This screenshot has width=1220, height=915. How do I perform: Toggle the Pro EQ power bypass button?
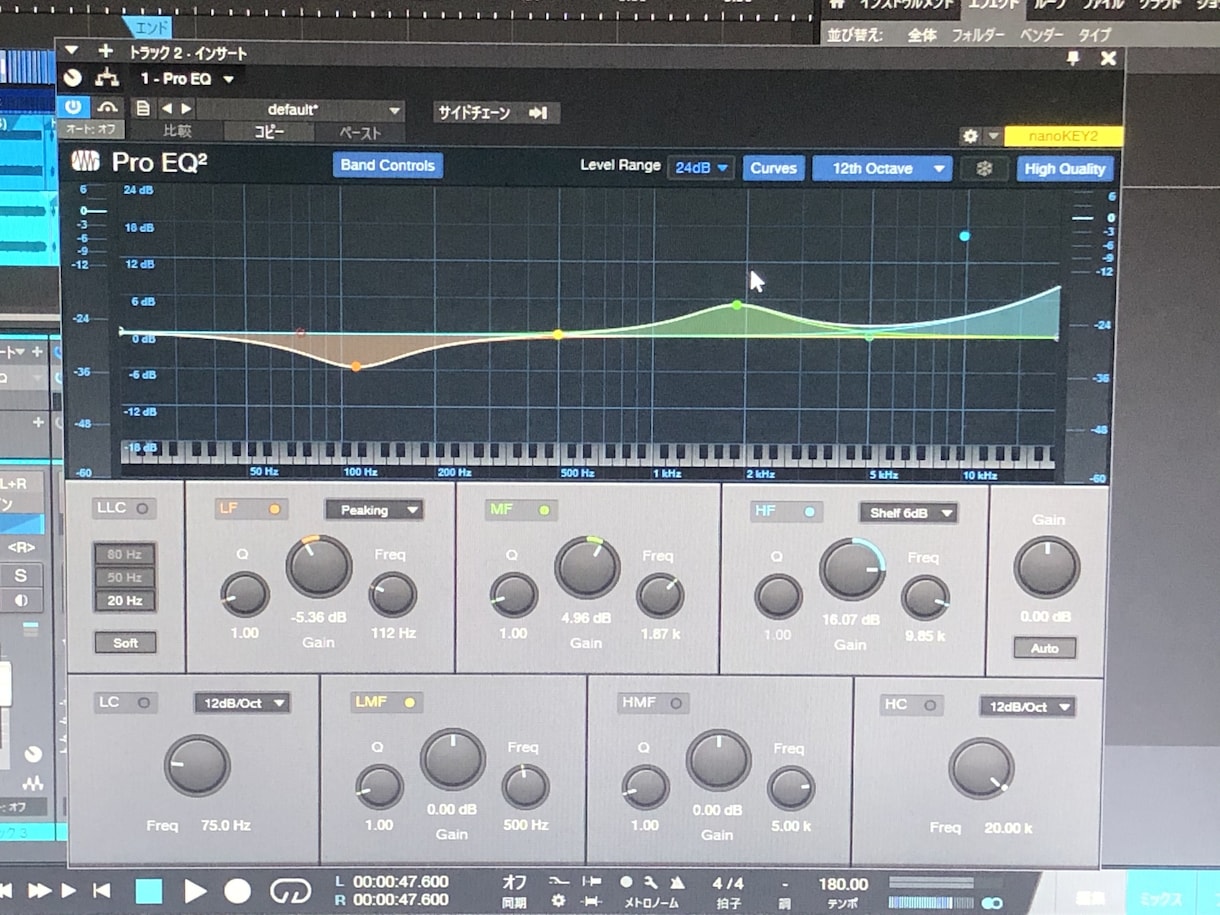click(x=73, y=107)
